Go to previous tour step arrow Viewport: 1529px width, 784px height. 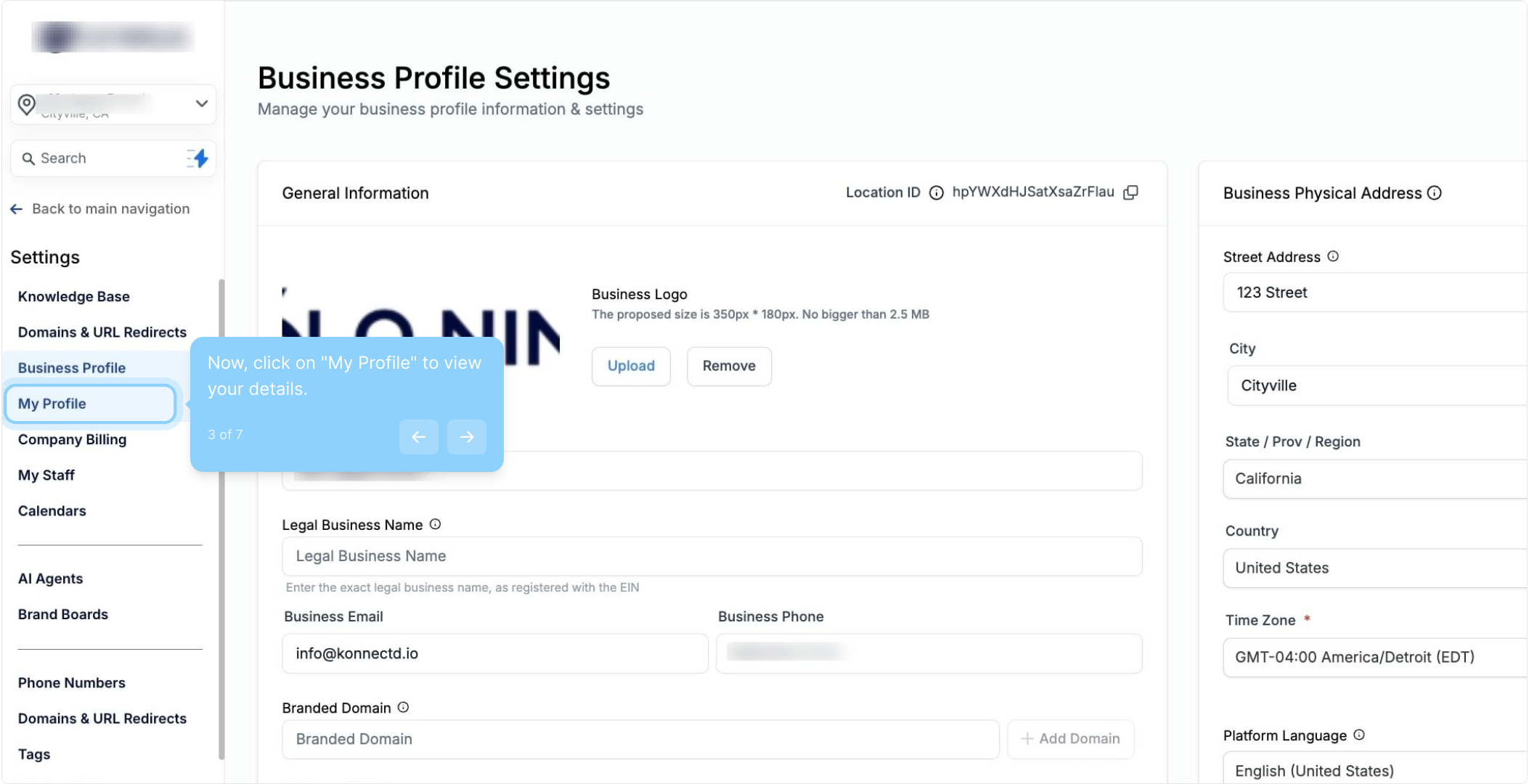(x=419, y=437)
